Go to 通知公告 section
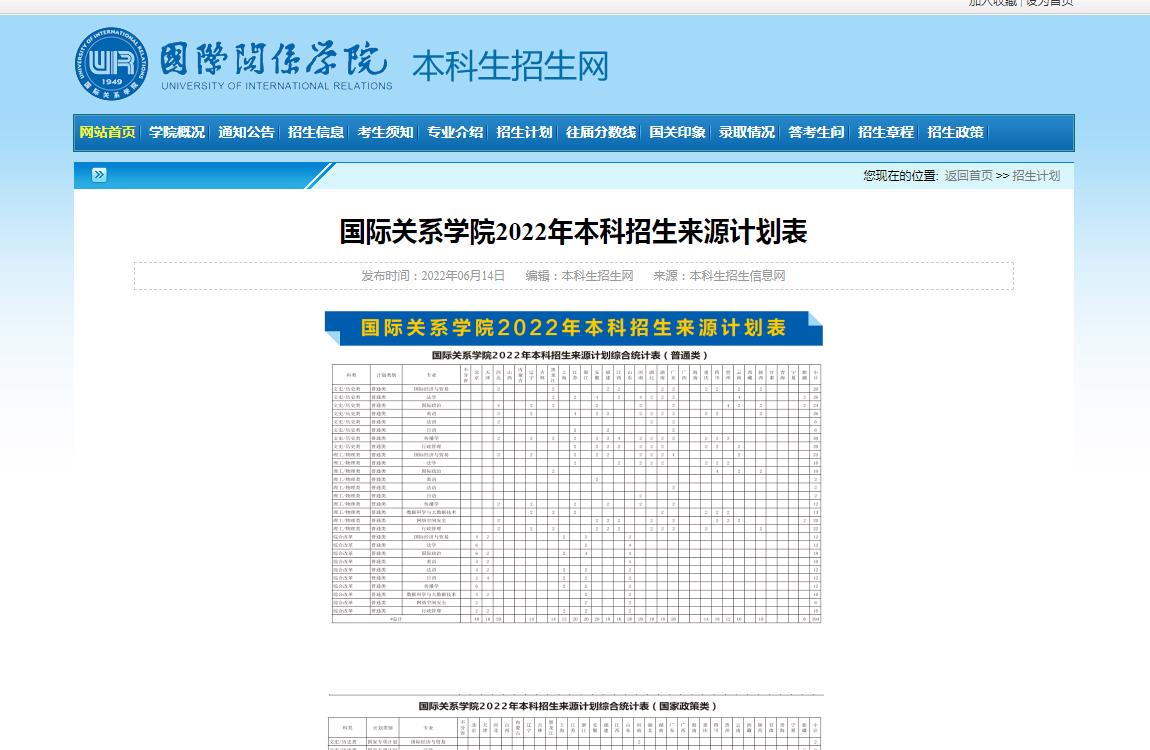 click(x=246, y=133)
